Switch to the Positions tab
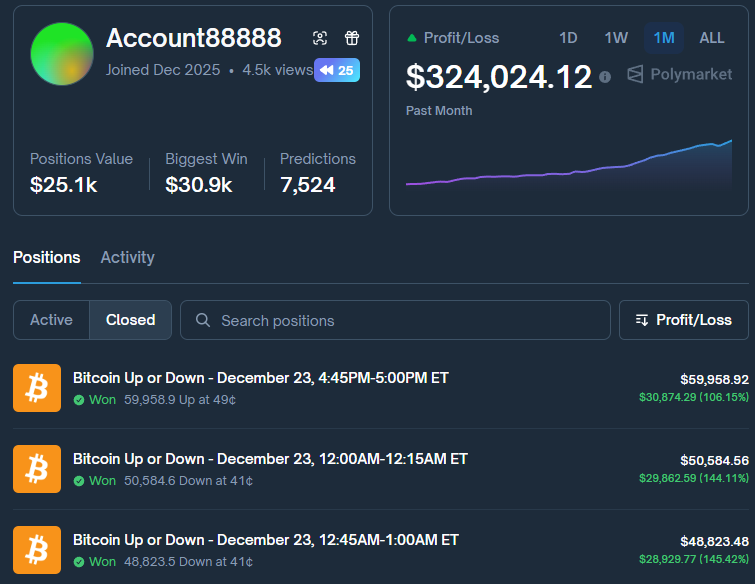This screenshot has height=584, width=755. [47, 258]
